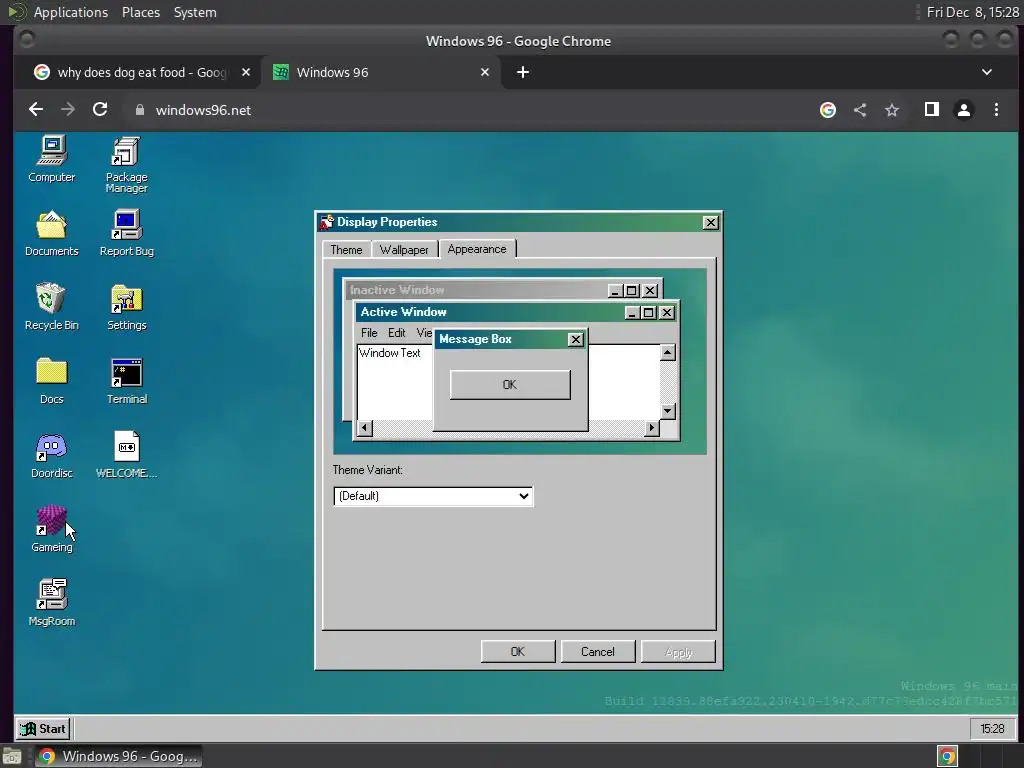Click the date and time in top panel

click(972, 12)
